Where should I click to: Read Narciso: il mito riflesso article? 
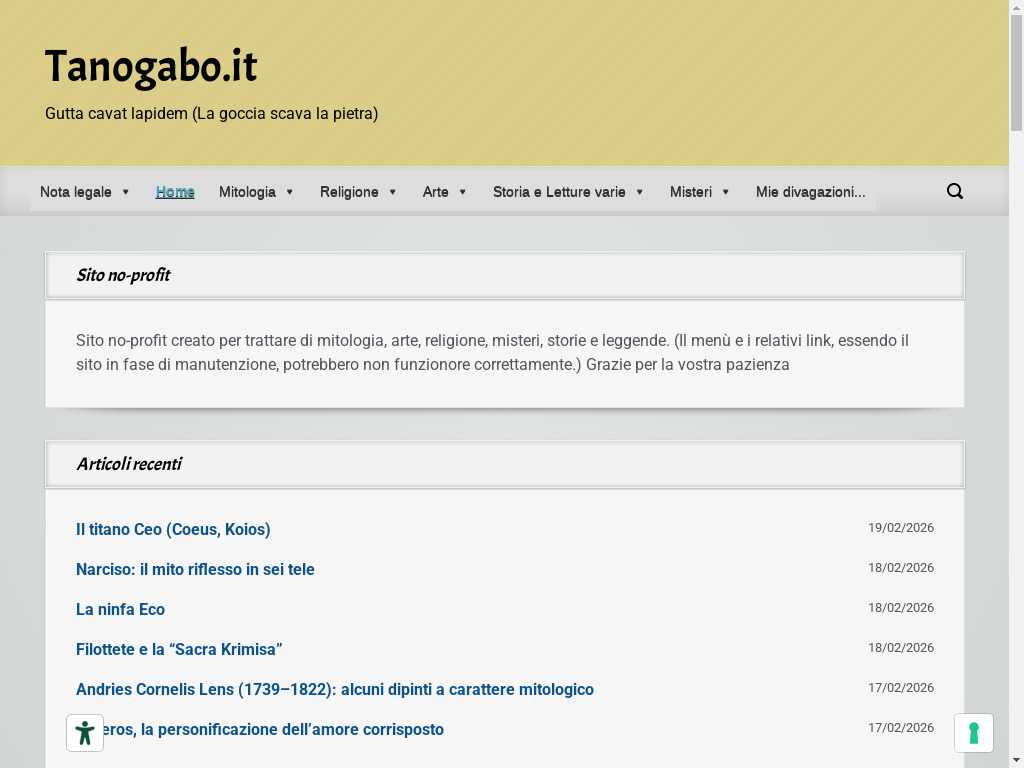pos(195,569)
